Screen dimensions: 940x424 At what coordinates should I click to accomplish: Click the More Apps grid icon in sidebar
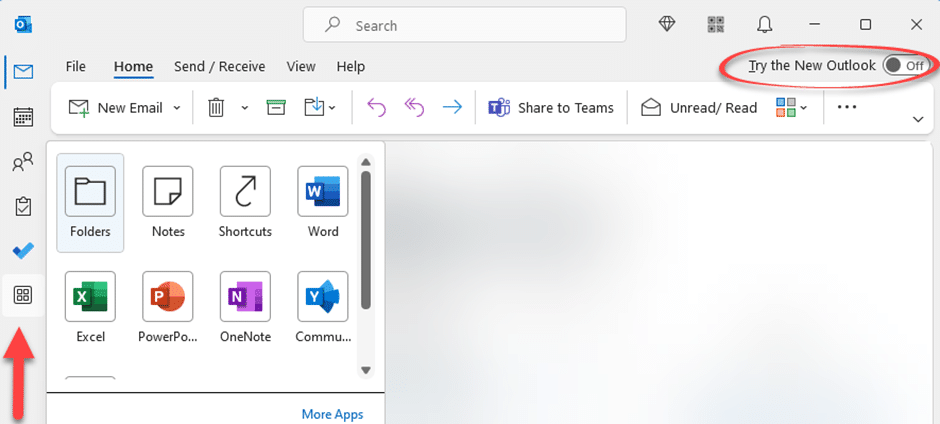coord(22,295)
